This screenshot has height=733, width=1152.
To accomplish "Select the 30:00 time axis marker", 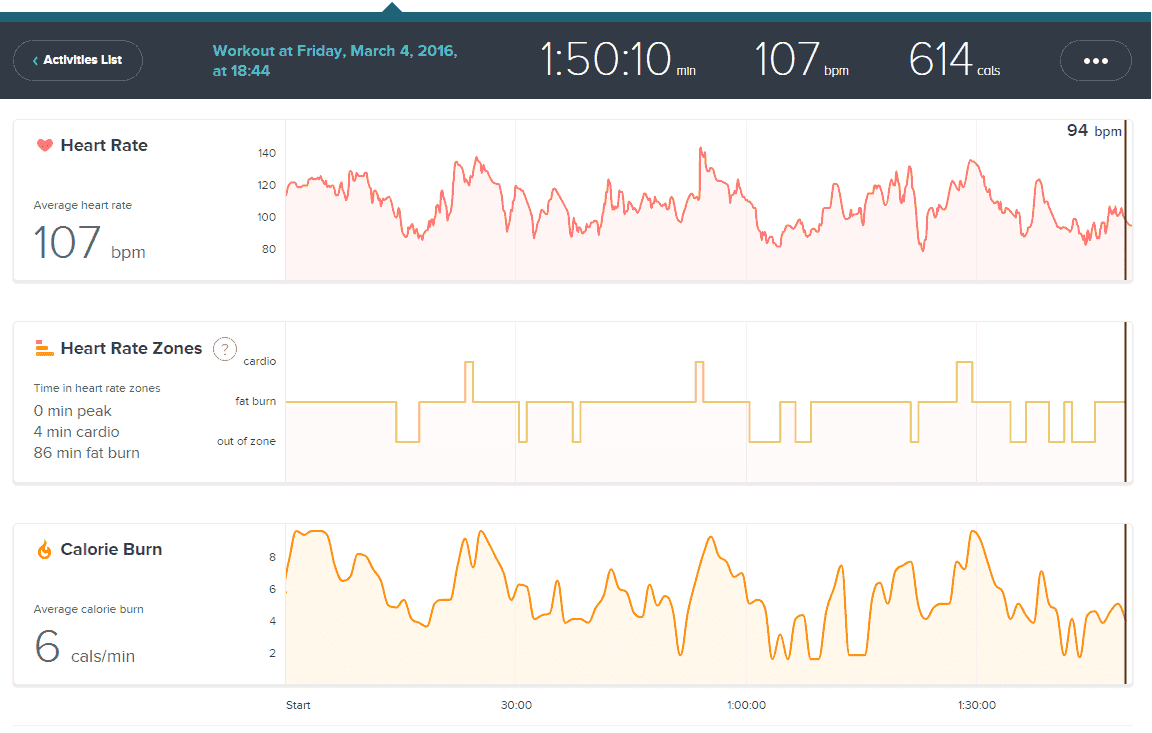I will (516, 705).
